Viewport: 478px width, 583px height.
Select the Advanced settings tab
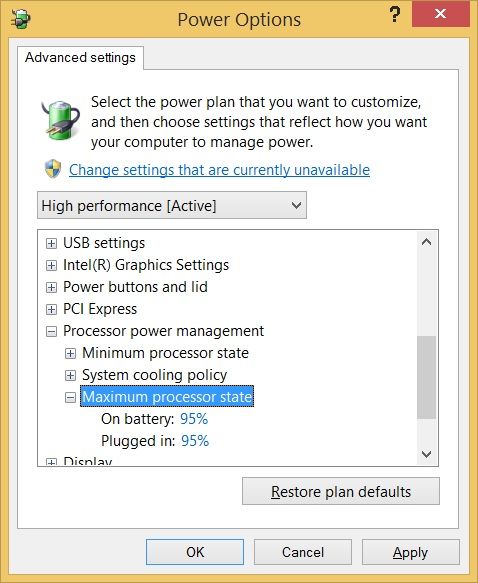80,58
